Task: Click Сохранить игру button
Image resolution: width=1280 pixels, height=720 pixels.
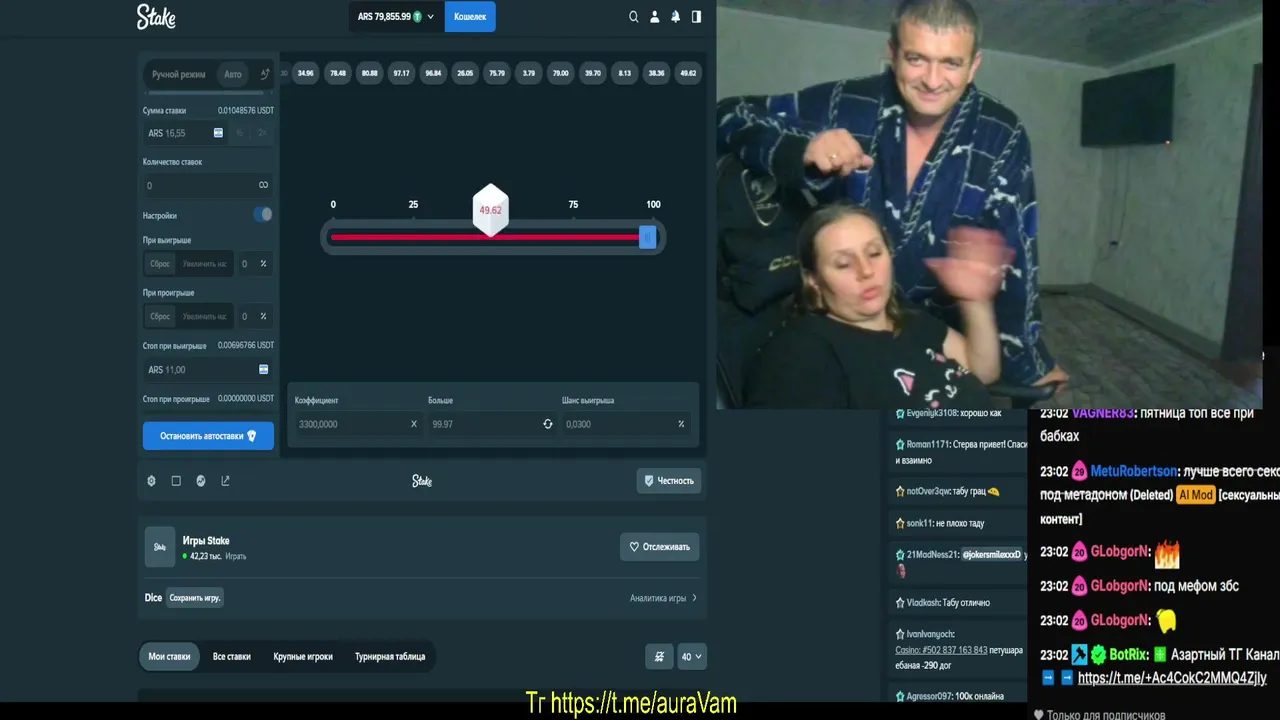Action: coord(195,598)
